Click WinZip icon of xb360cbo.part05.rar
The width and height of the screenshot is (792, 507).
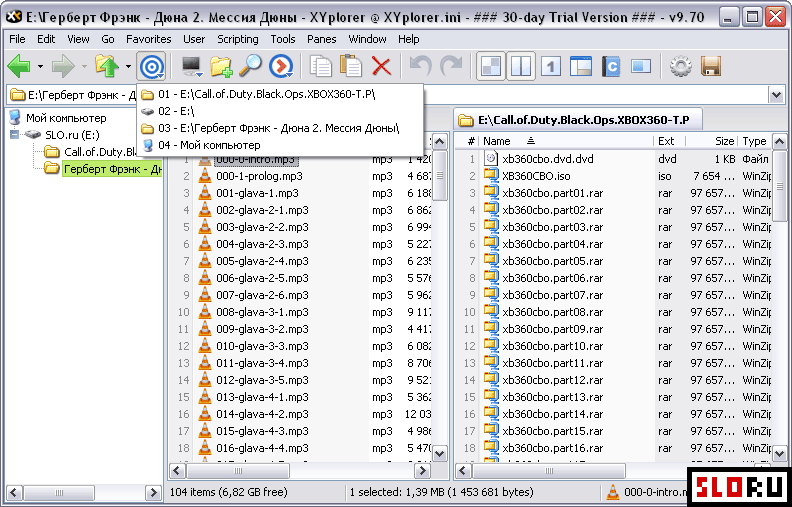(491, 261)
